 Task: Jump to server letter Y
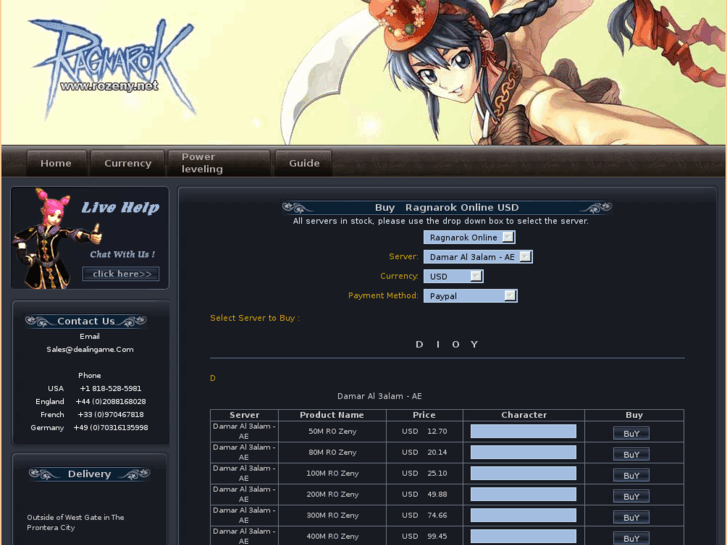click(474, 345)
